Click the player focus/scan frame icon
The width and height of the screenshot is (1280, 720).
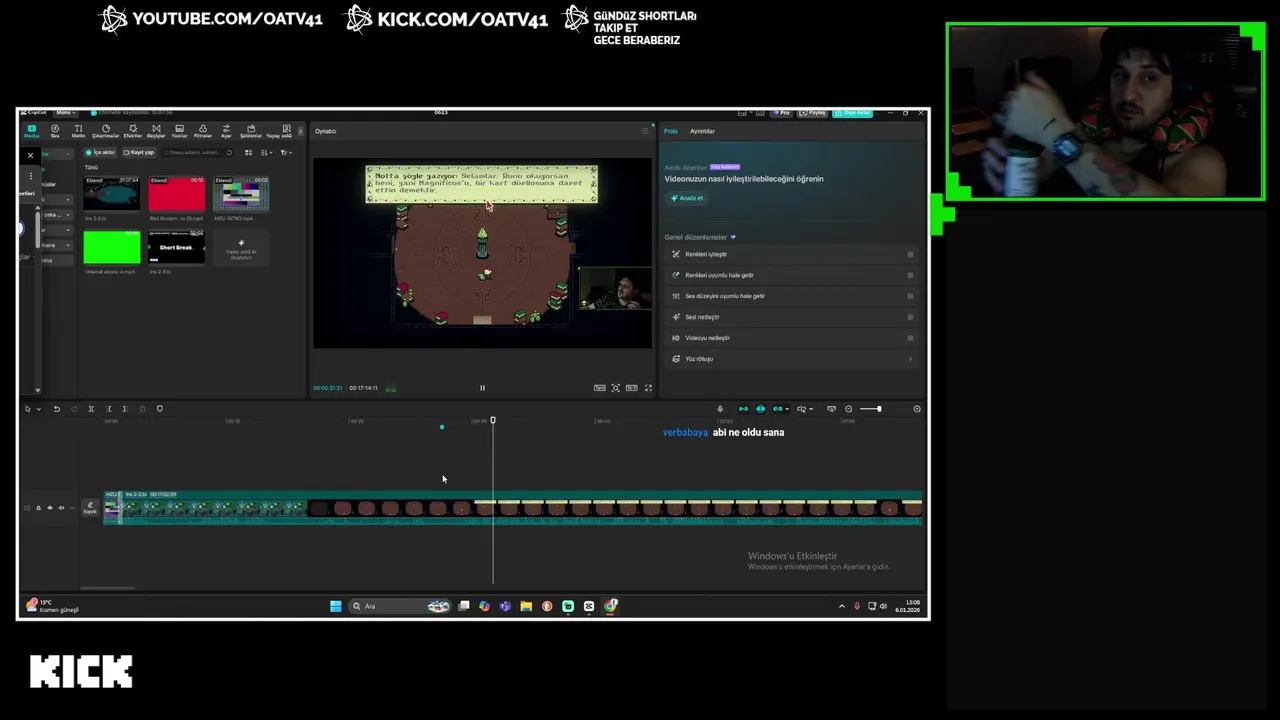pos(616,388)
